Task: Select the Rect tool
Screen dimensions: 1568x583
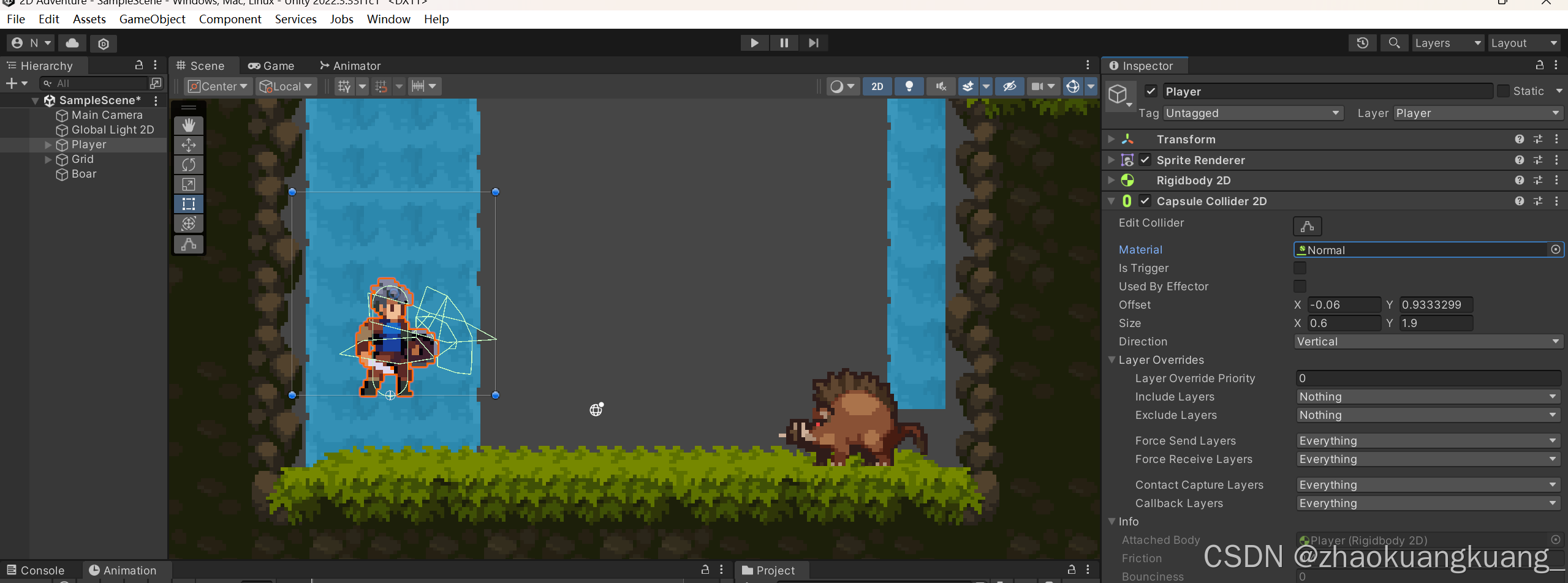Action: (189, 204)
